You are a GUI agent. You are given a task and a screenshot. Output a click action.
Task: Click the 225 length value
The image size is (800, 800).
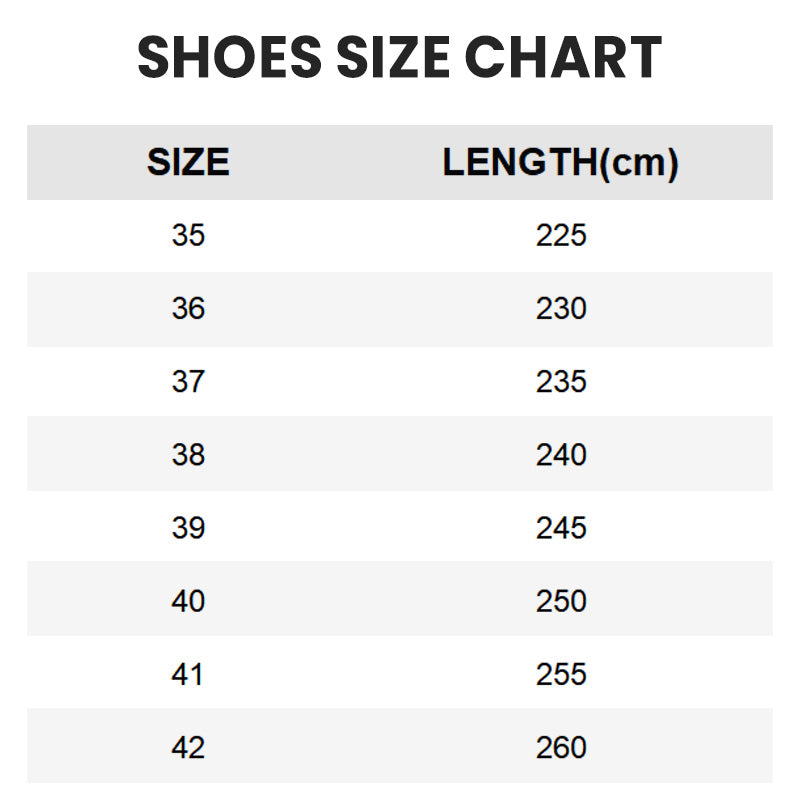tap(560, 236)
